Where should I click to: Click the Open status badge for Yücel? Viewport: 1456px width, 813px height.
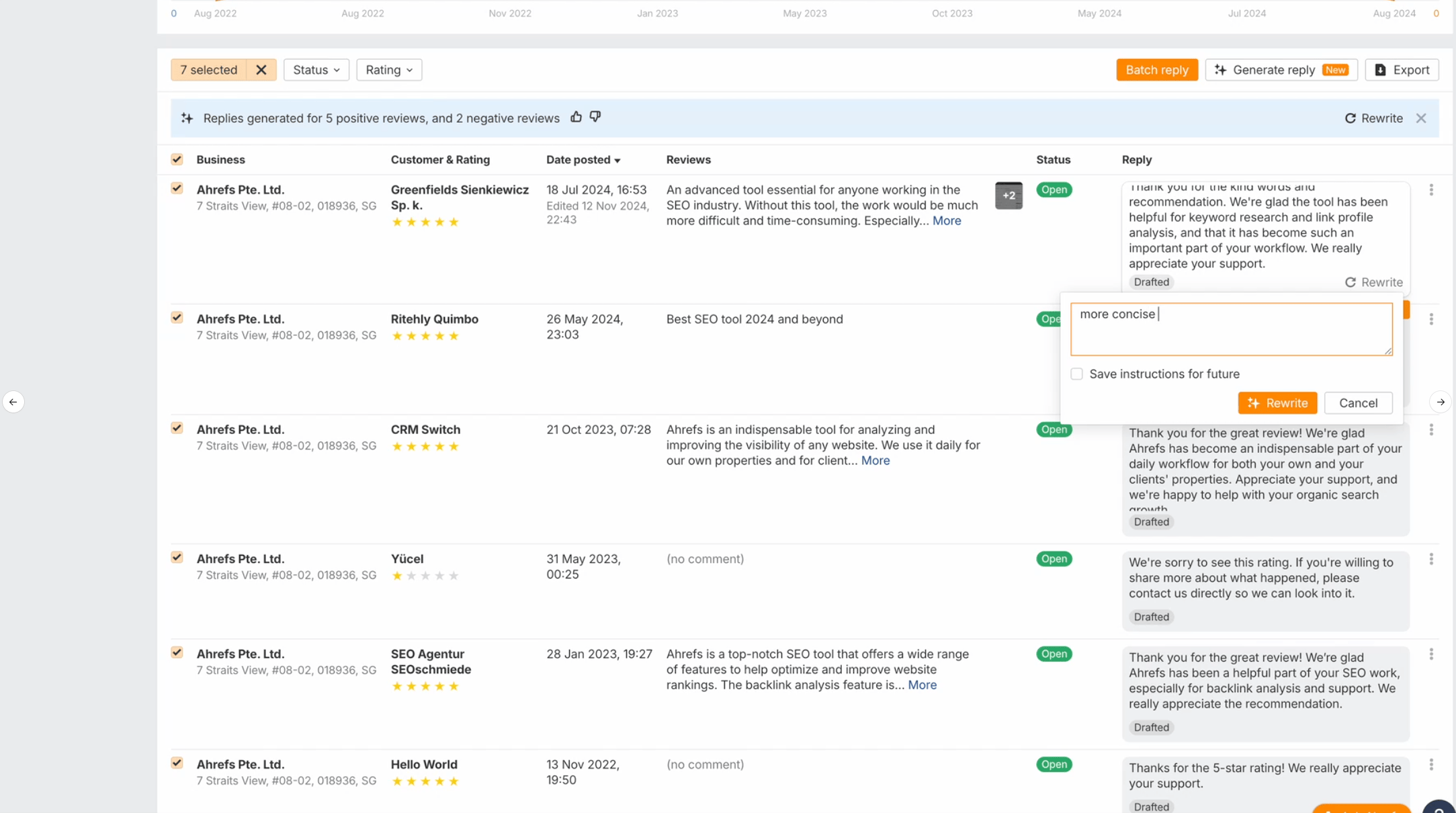click(x=1054, y=559)
